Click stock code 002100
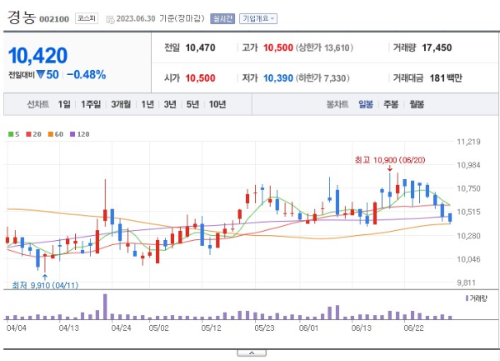500x361 pixels. click(54, 19)
